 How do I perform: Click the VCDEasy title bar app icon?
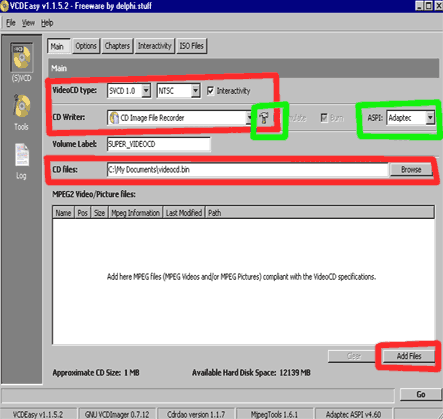[x=4, y=6]
